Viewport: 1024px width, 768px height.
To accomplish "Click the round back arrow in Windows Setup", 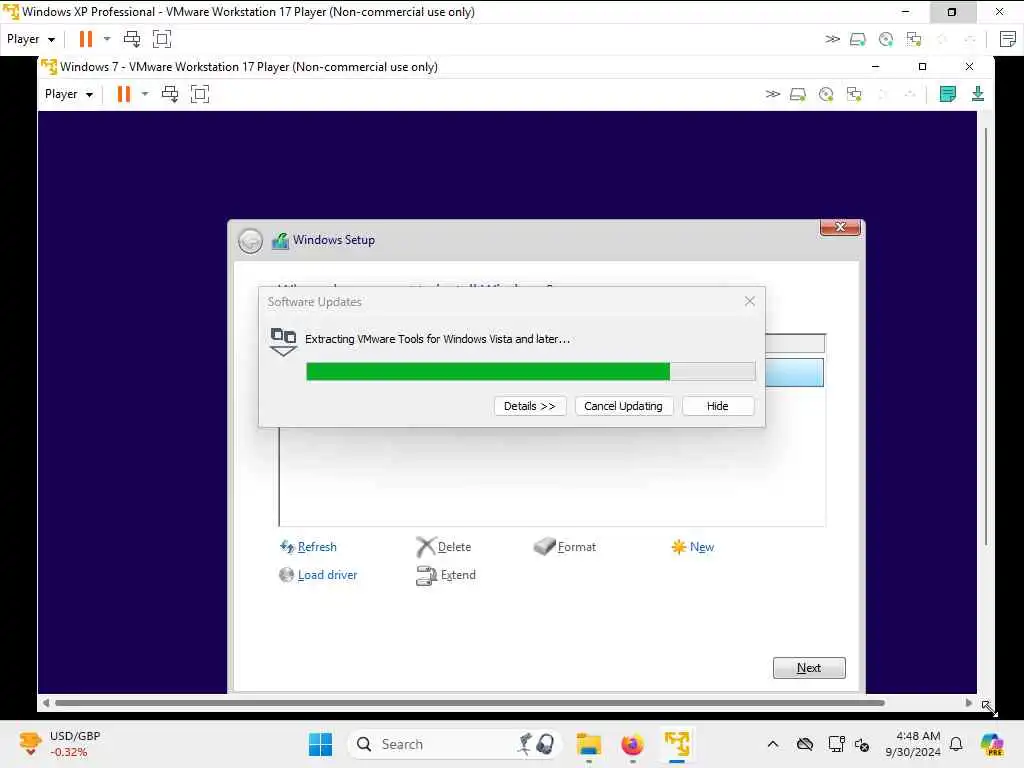I will coord(250,241).
